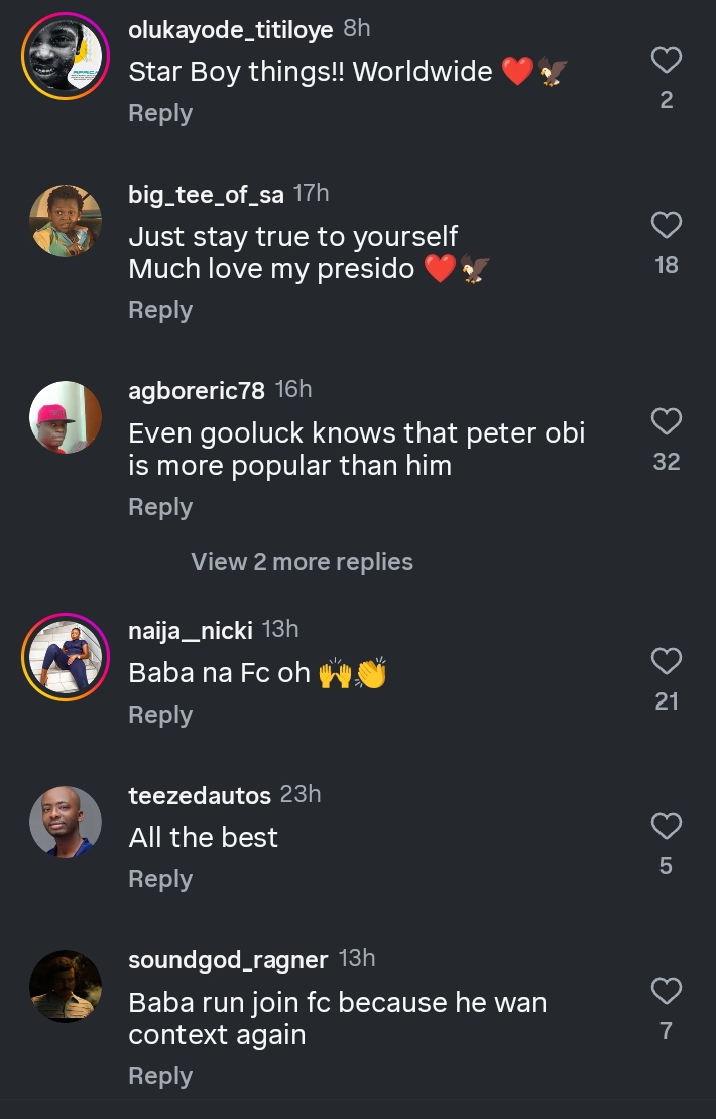Viewport: 716px width, 1119px height.
Task: Open teezedautos username link
Action: click(x=199, y=796)
